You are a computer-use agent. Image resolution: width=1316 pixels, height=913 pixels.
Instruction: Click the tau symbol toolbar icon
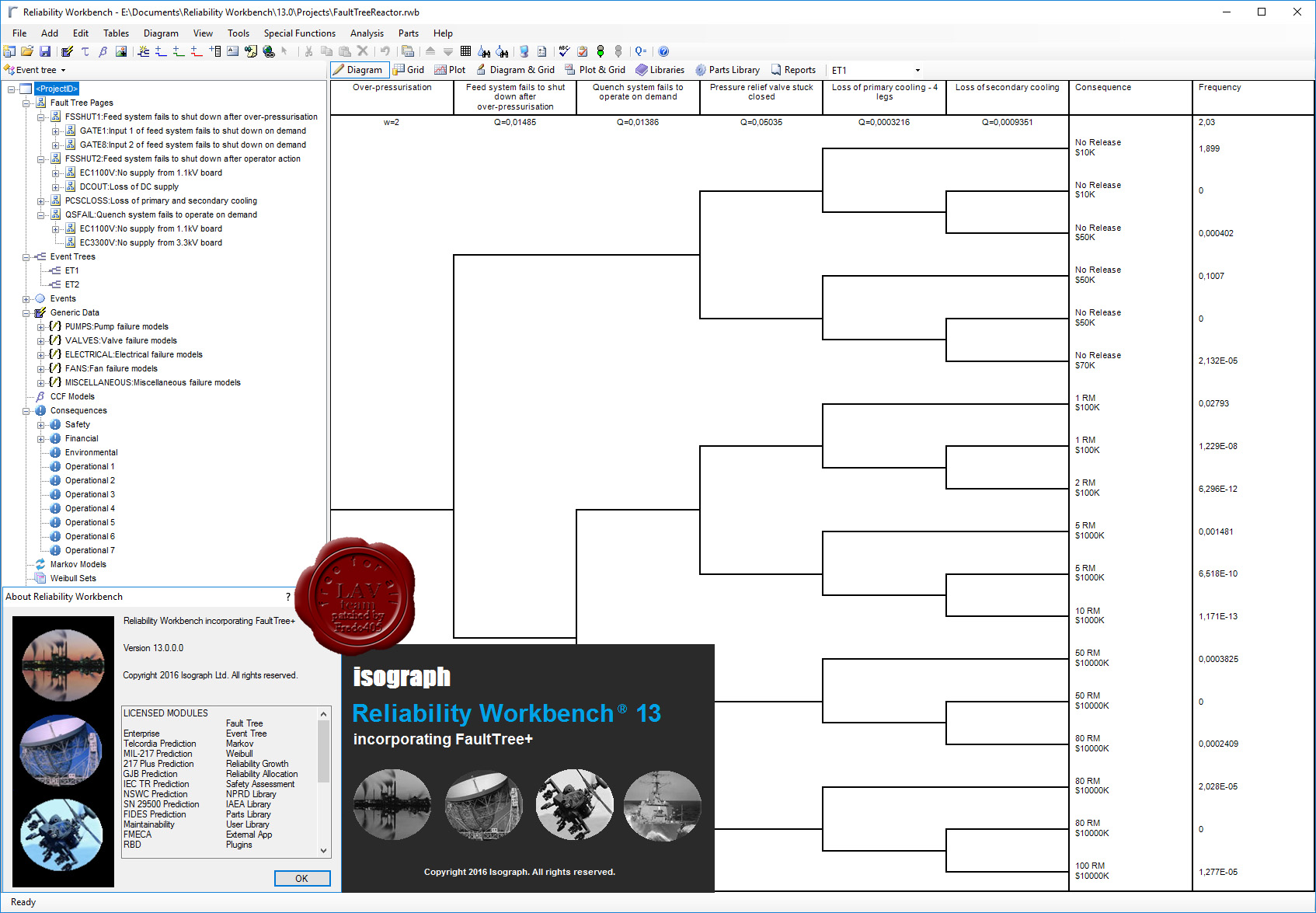click(85, 51)
